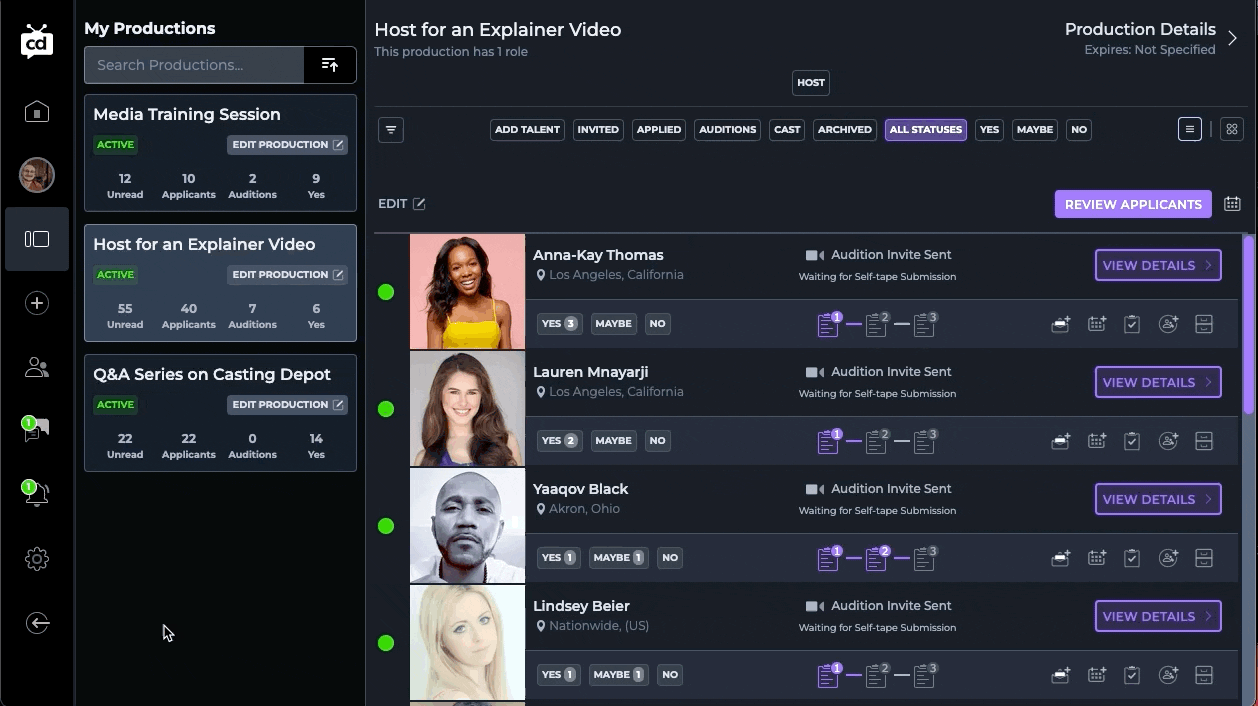Click the back arrow circle icon in sidebar
This screenshot has height=706, width=1258.
tap(37, 623)
